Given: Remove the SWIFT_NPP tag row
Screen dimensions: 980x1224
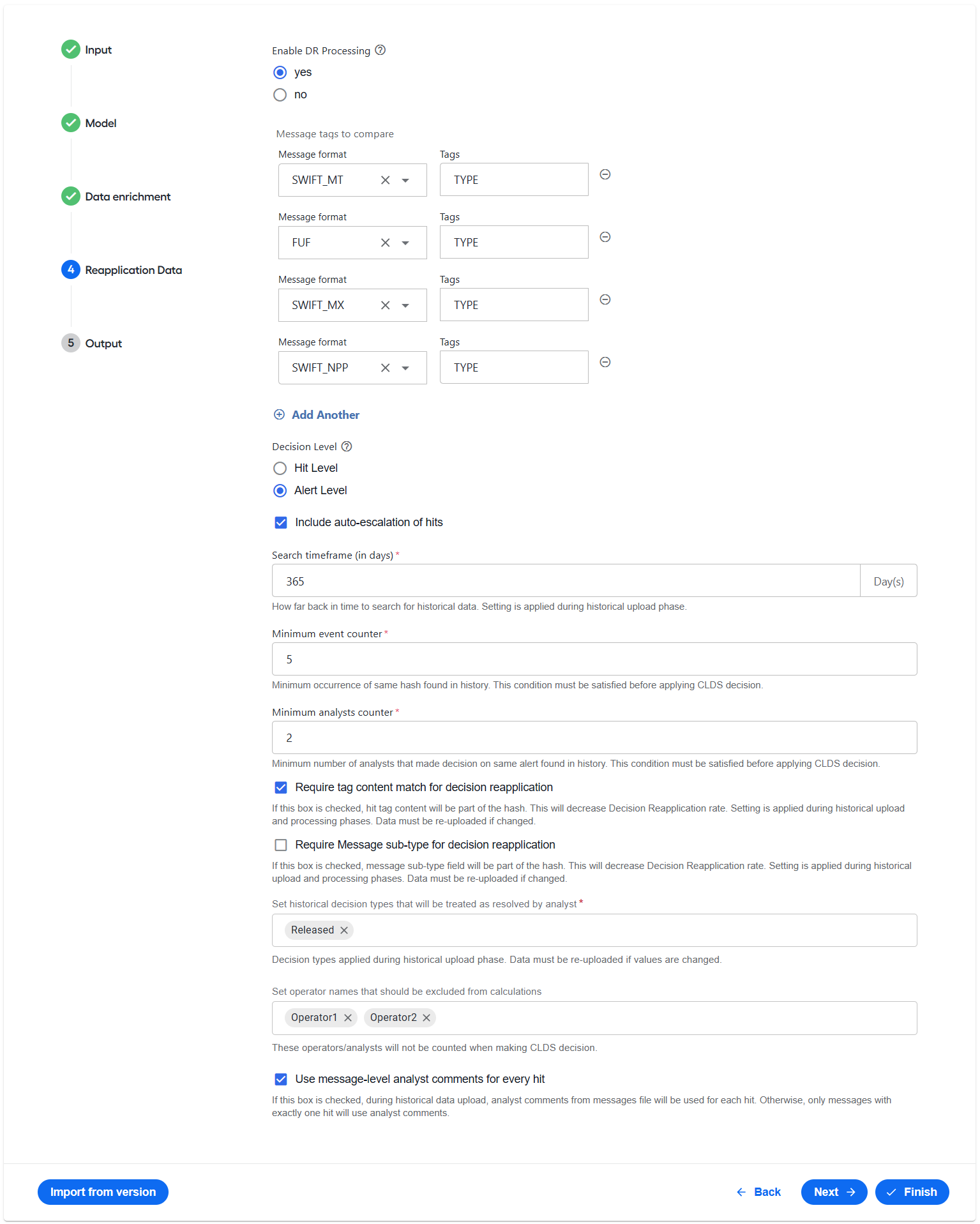Looking at the screenshot, I should click(605, 362).
